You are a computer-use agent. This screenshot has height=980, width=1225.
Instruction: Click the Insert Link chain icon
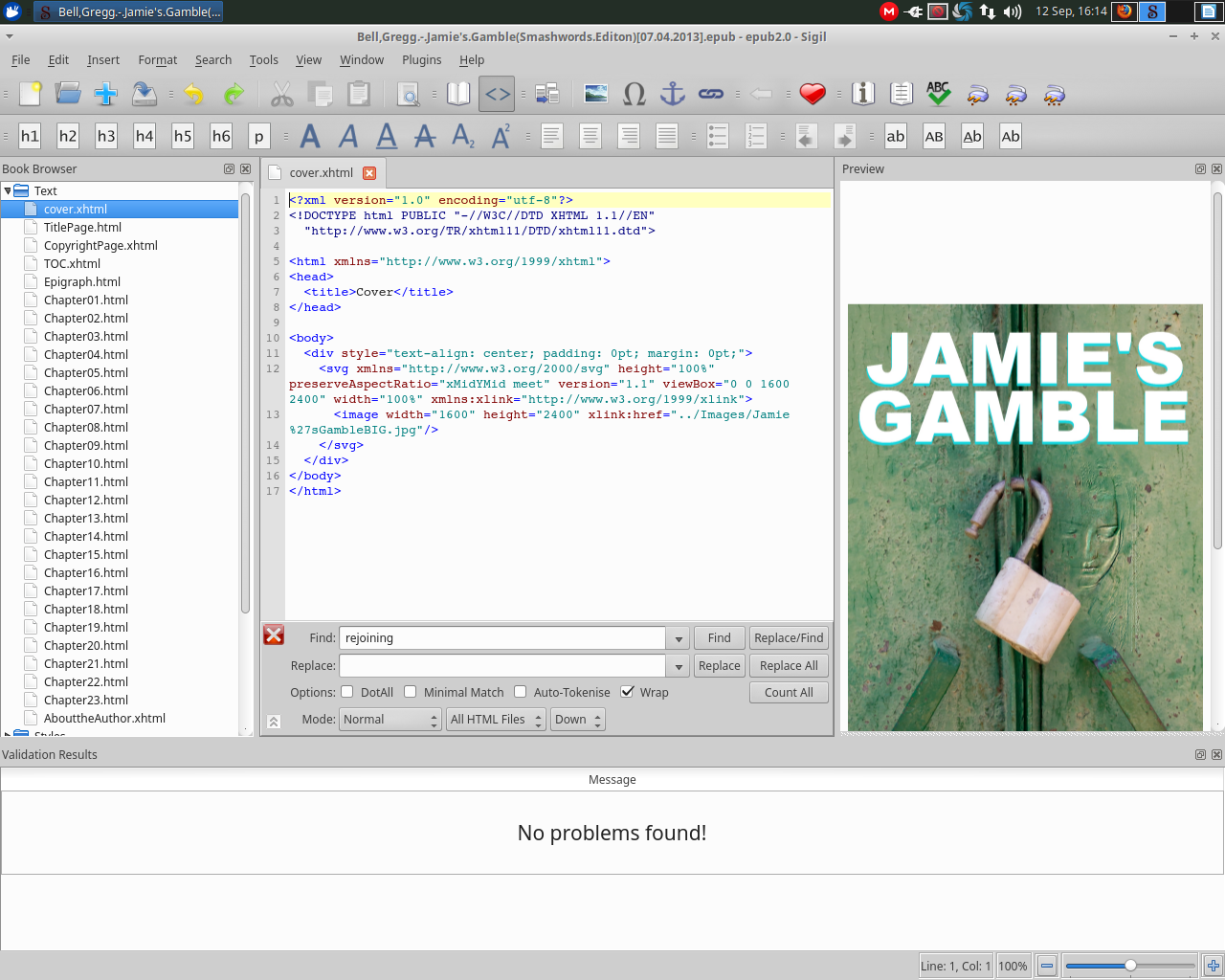(710, 94)
